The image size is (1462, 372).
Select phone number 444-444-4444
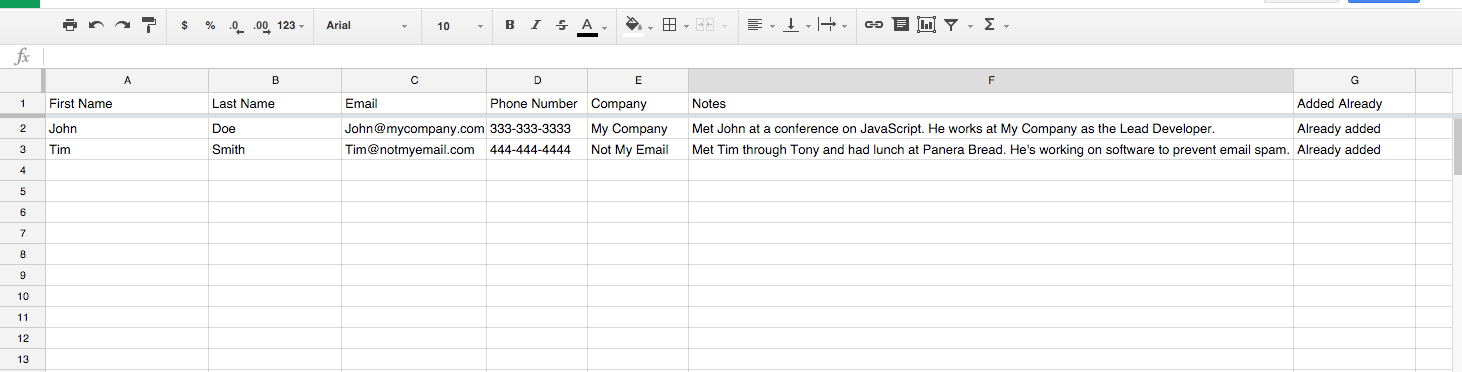point(537,150)
